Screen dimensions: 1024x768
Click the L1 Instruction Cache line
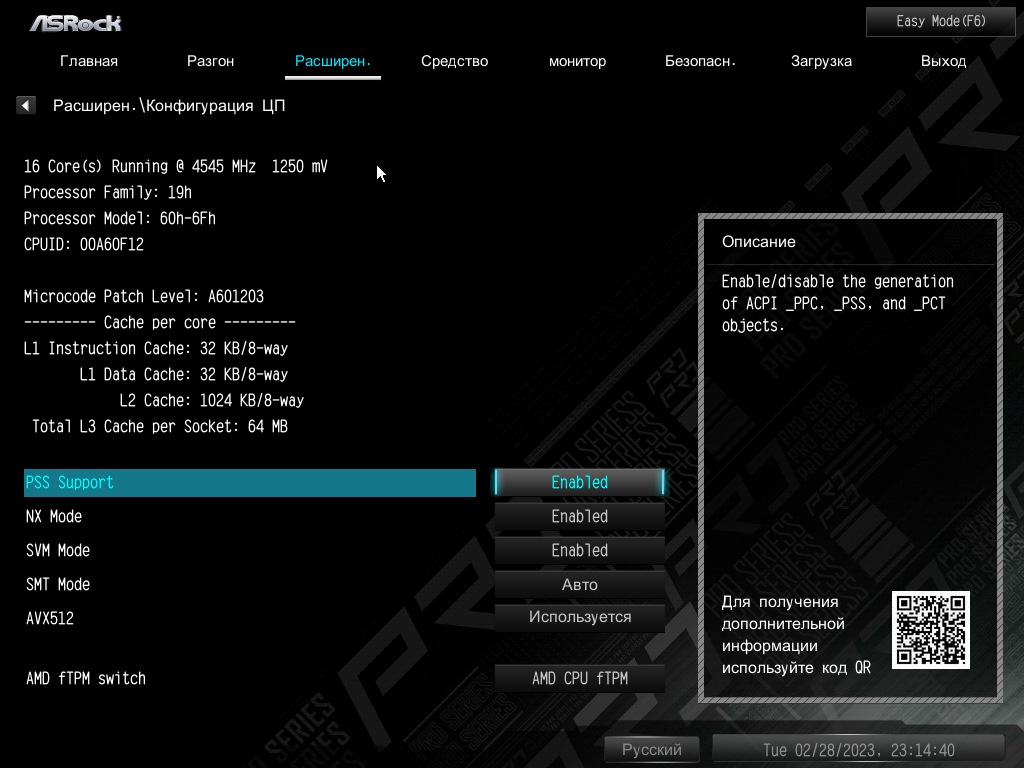156,349
